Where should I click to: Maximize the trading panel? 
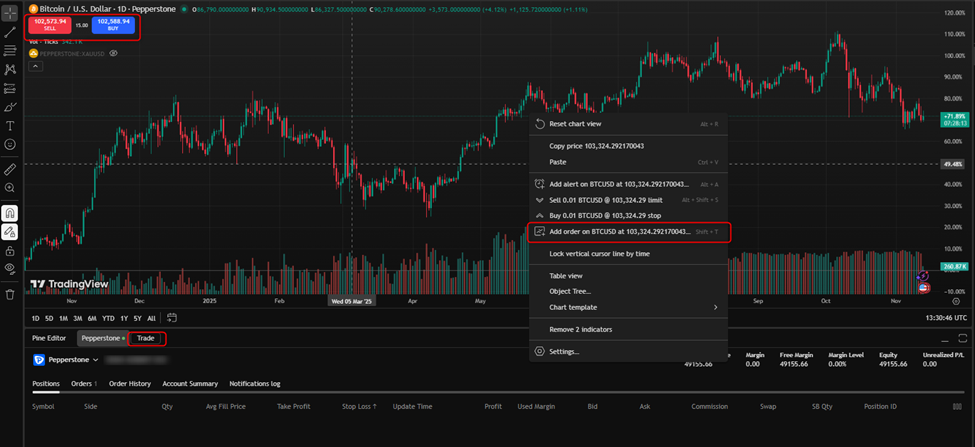pyautogui.click(x=963, y=338)
